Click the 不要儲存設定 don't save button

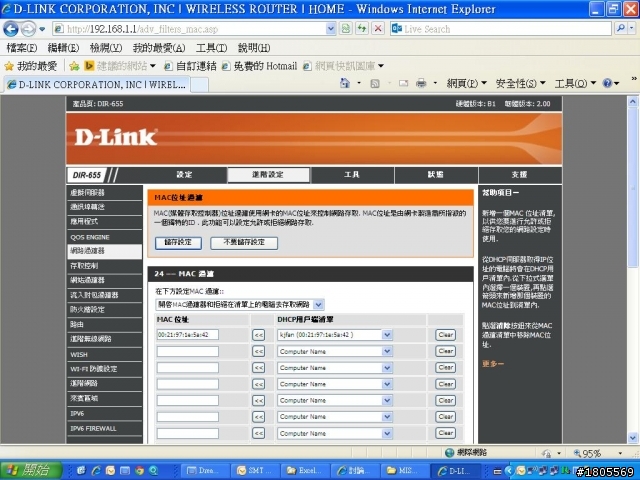244,243
